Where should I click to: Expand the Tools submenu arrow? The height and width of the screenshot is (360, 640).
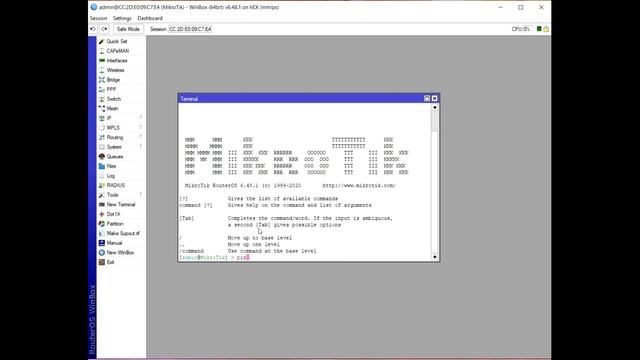[x=141, y=195]
